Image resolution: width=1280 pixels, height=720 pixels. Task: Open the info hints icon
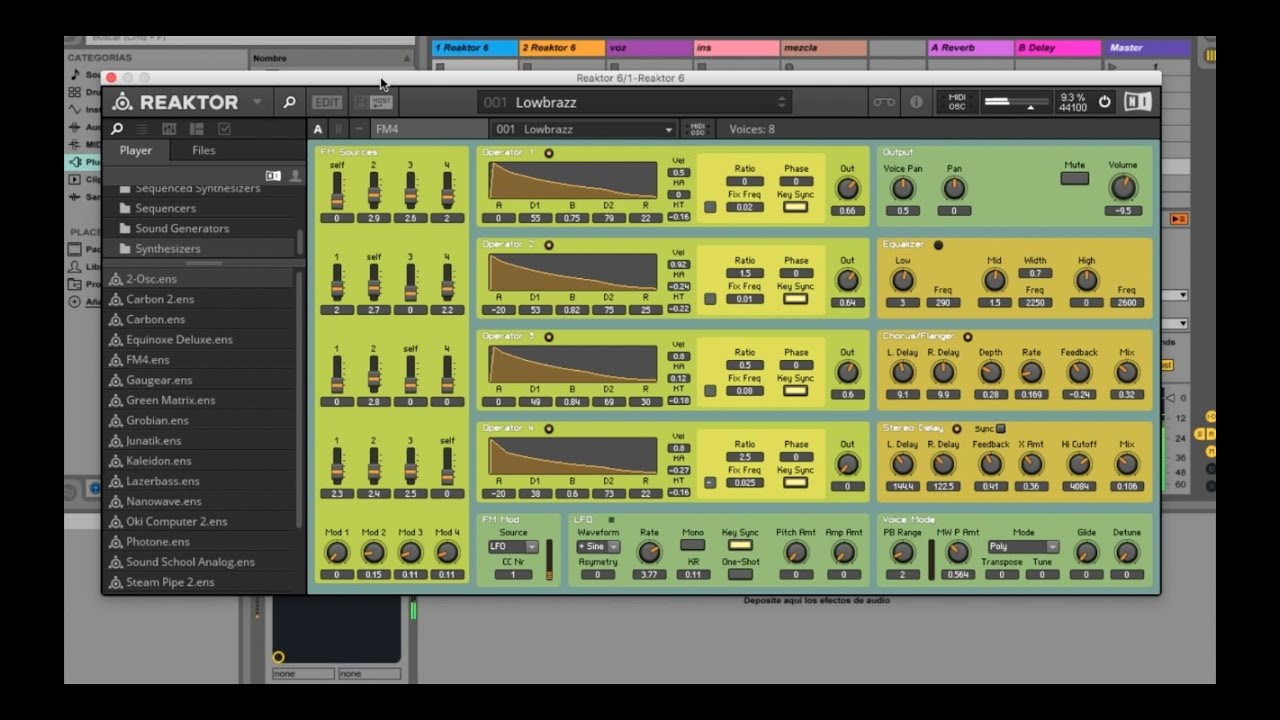pyautogui.click(x=916, y=102)
